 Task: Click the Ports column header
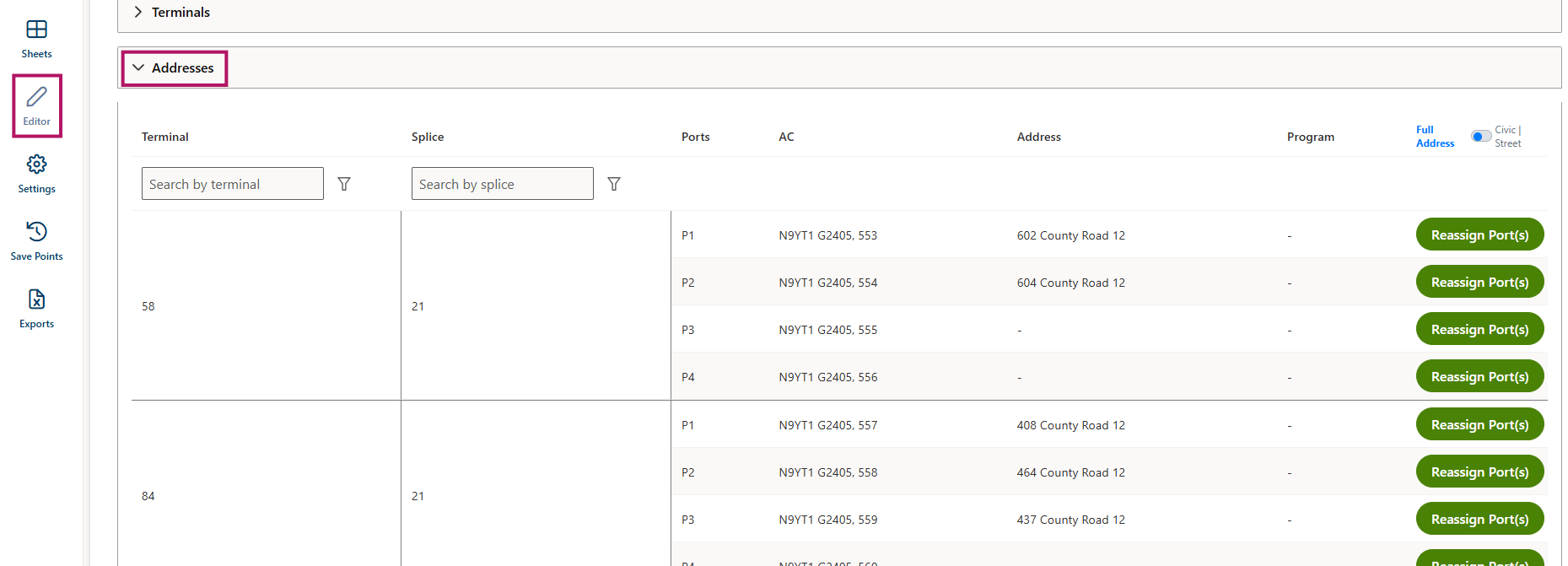tap(696, 137)
